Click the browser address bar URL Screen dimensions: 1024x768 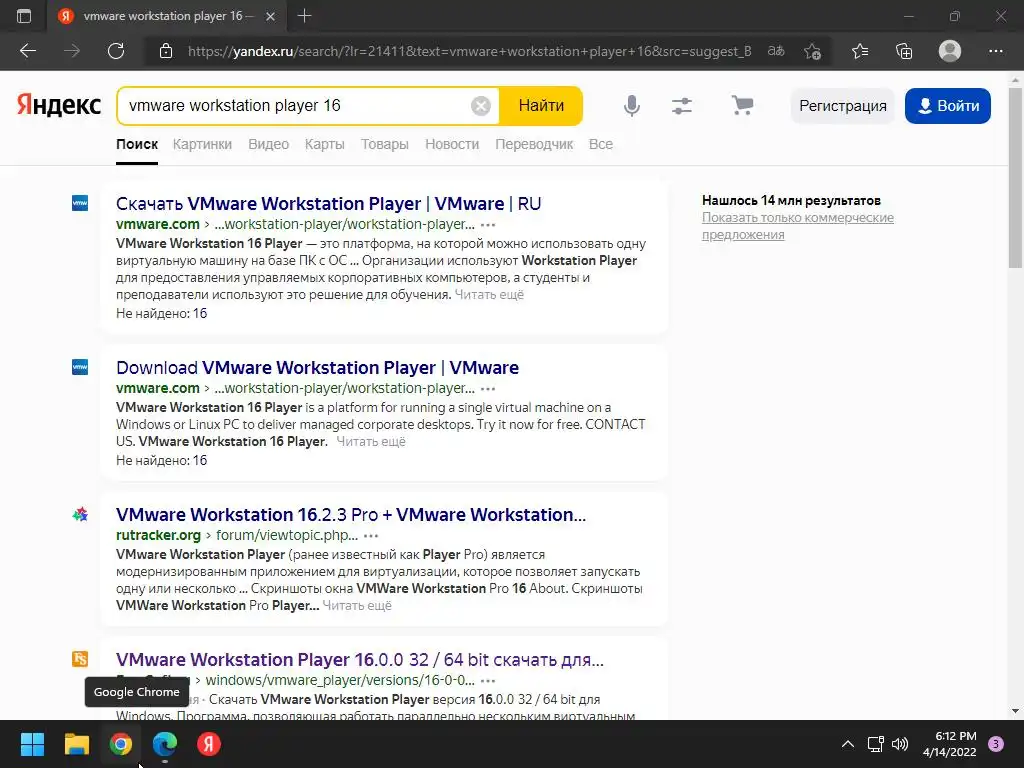(x=470, y=51)
